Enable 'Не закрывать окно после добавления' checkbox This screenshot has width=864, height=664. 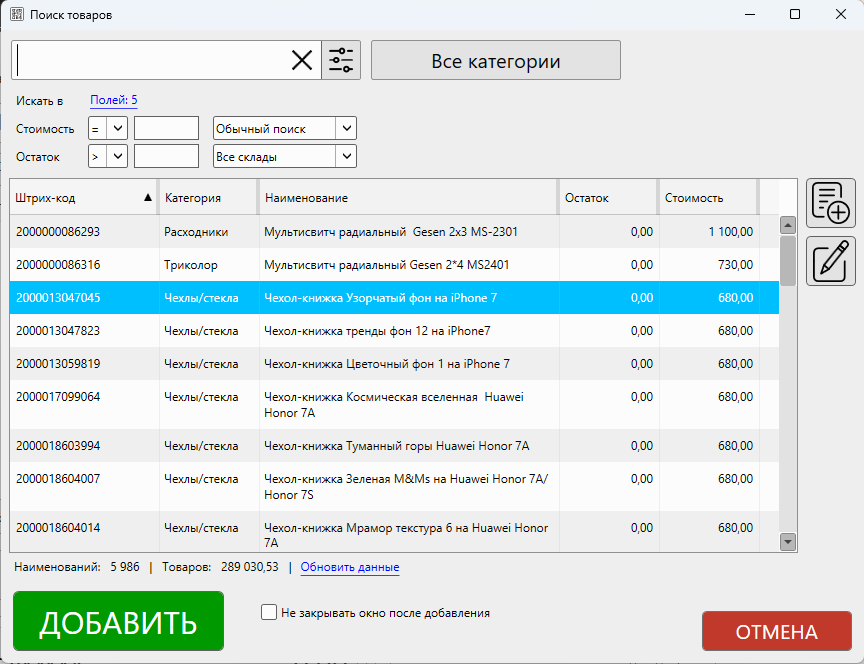(x=269, y=613)
